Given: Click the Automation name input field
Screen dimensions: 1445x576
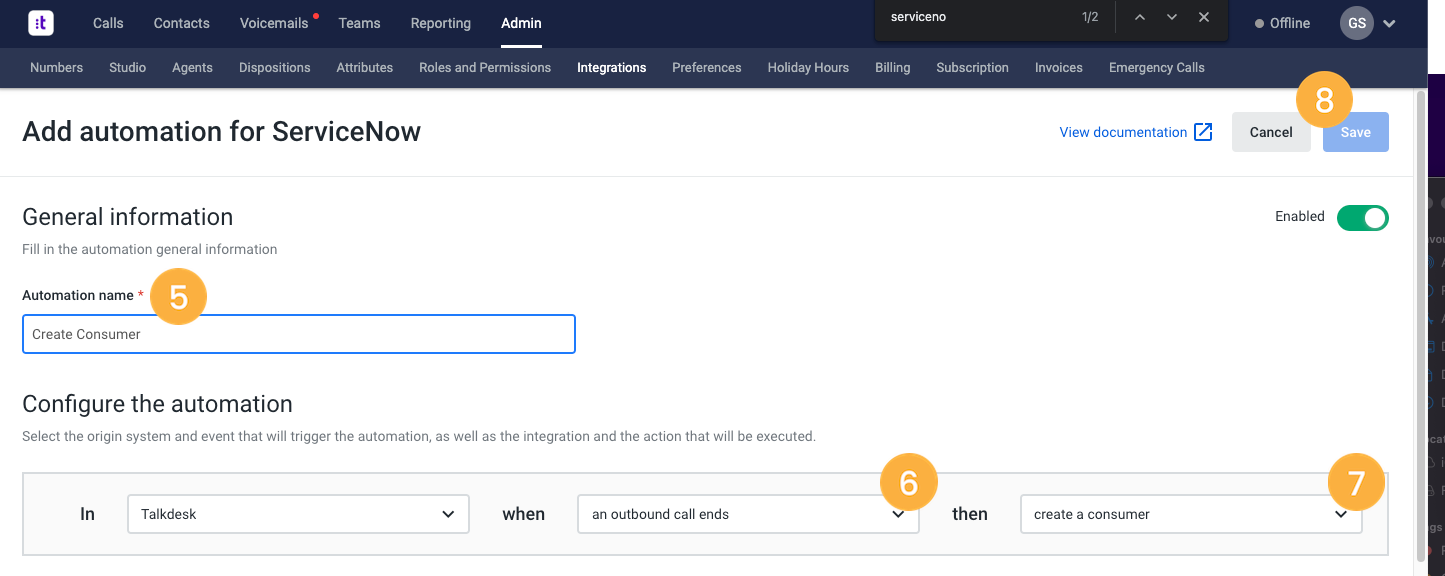Looking at the screenshot, I should tap(298, 333).
